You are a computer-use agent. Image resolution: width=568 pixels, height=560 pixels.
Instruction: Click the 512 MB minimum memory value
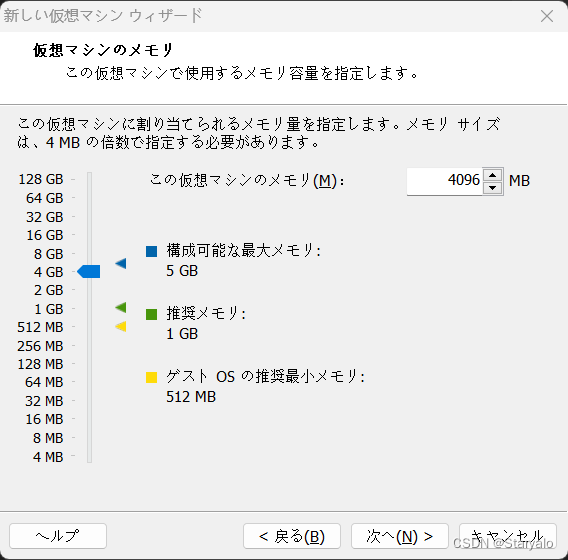point(191,397)
